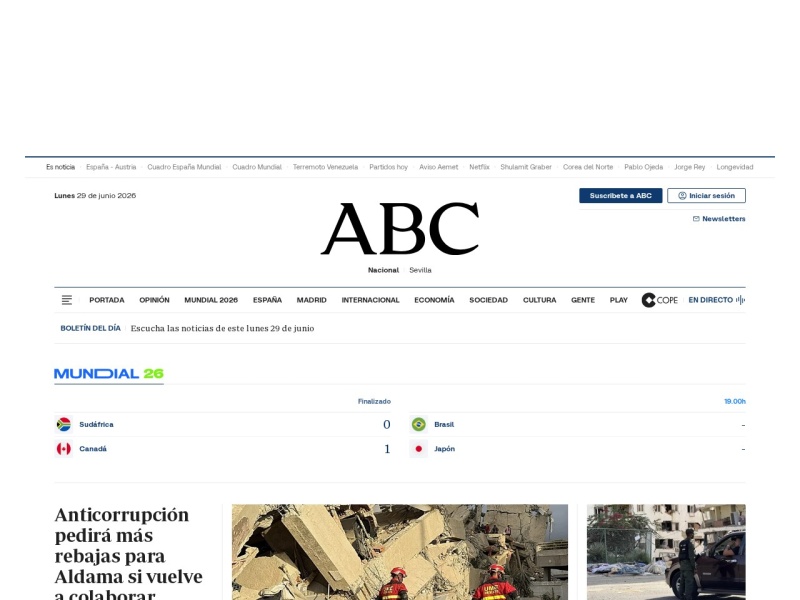Click the envelope icon beside Newsletters

(696, 219)
